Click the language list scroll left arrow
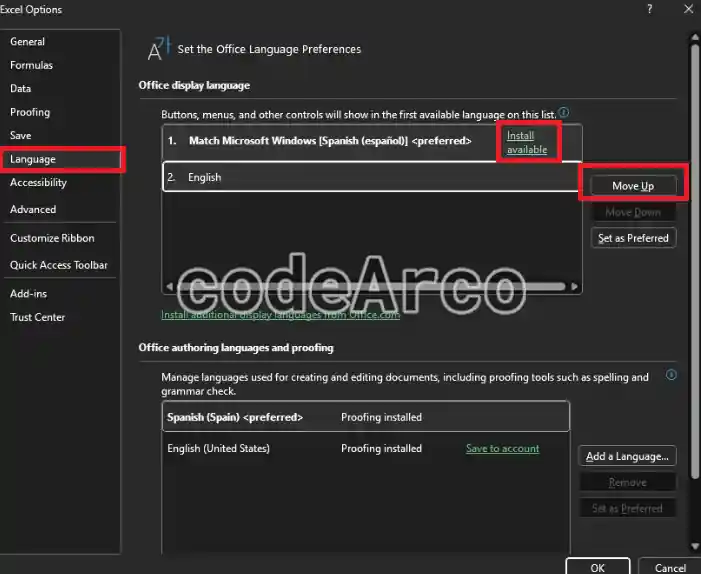701x574 pixels. (169, 287)
